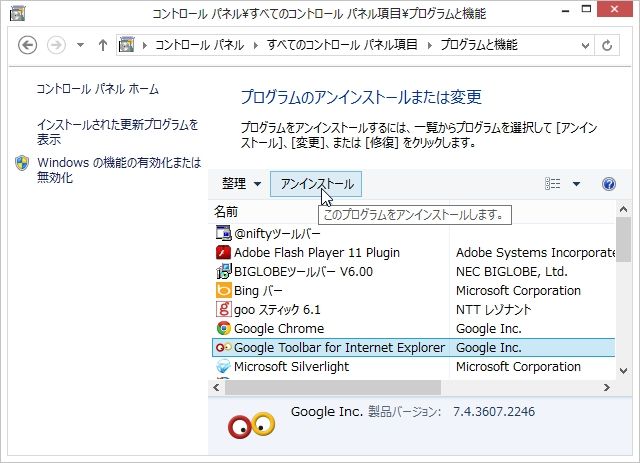Select Google Toolbar for Internet Explorer
640x463 pixels.
tap(339, 347)
